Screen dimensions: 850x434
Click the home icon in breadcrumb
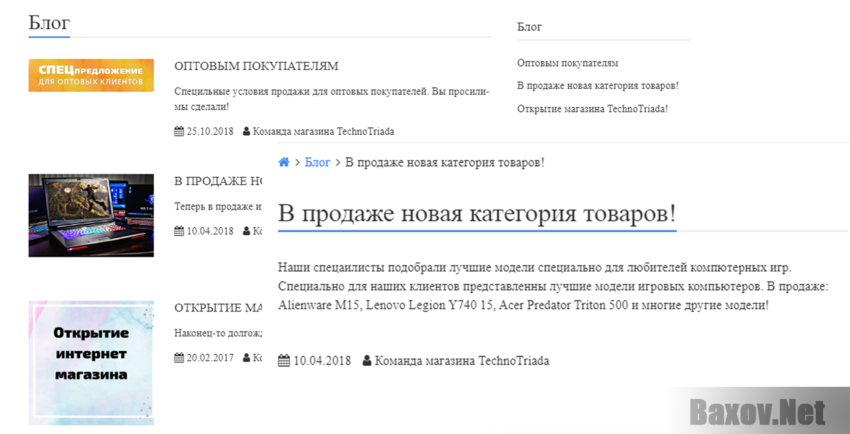tap(284, 162)
